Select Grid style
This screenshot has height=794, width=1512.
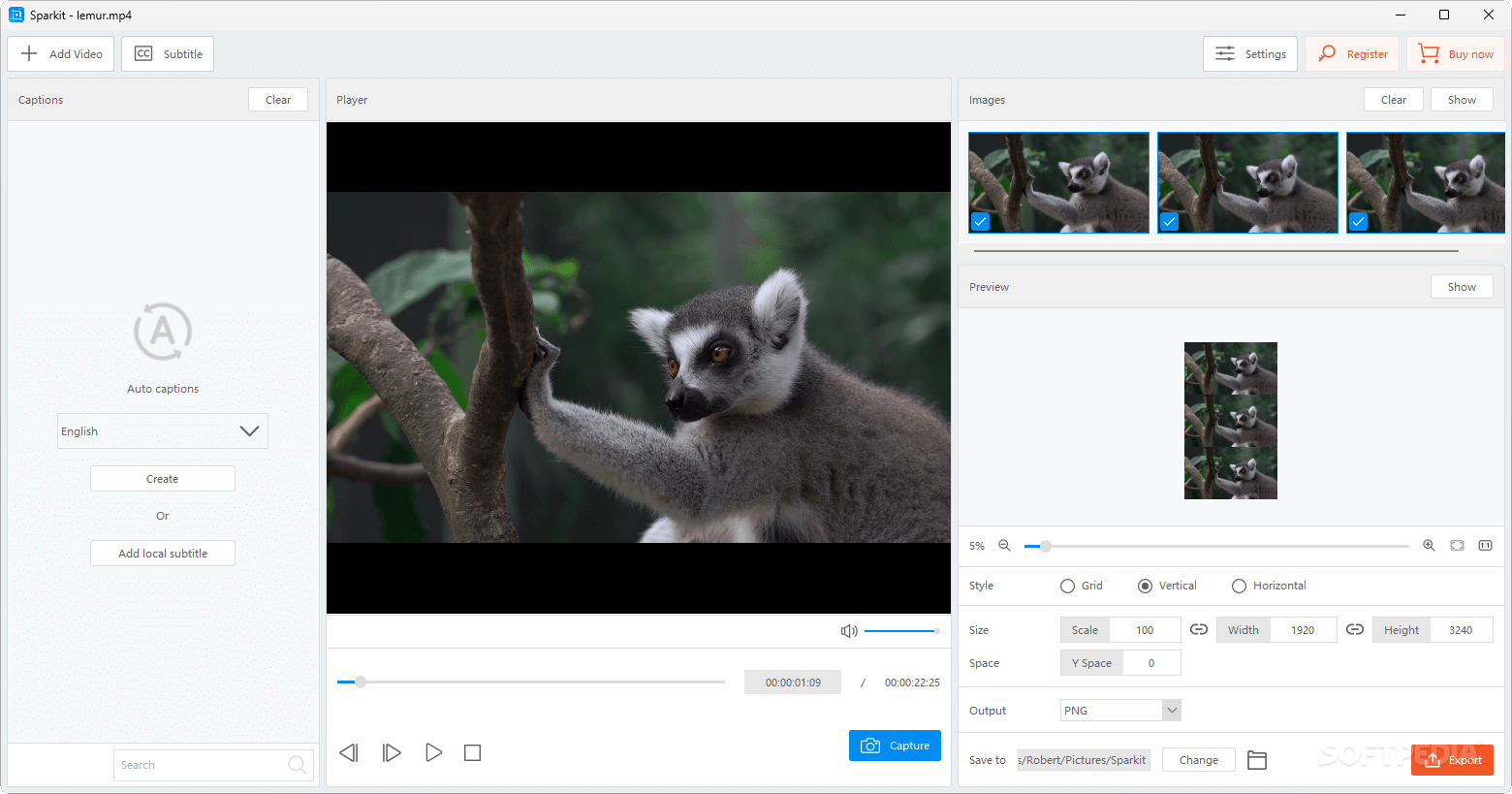1082,586
